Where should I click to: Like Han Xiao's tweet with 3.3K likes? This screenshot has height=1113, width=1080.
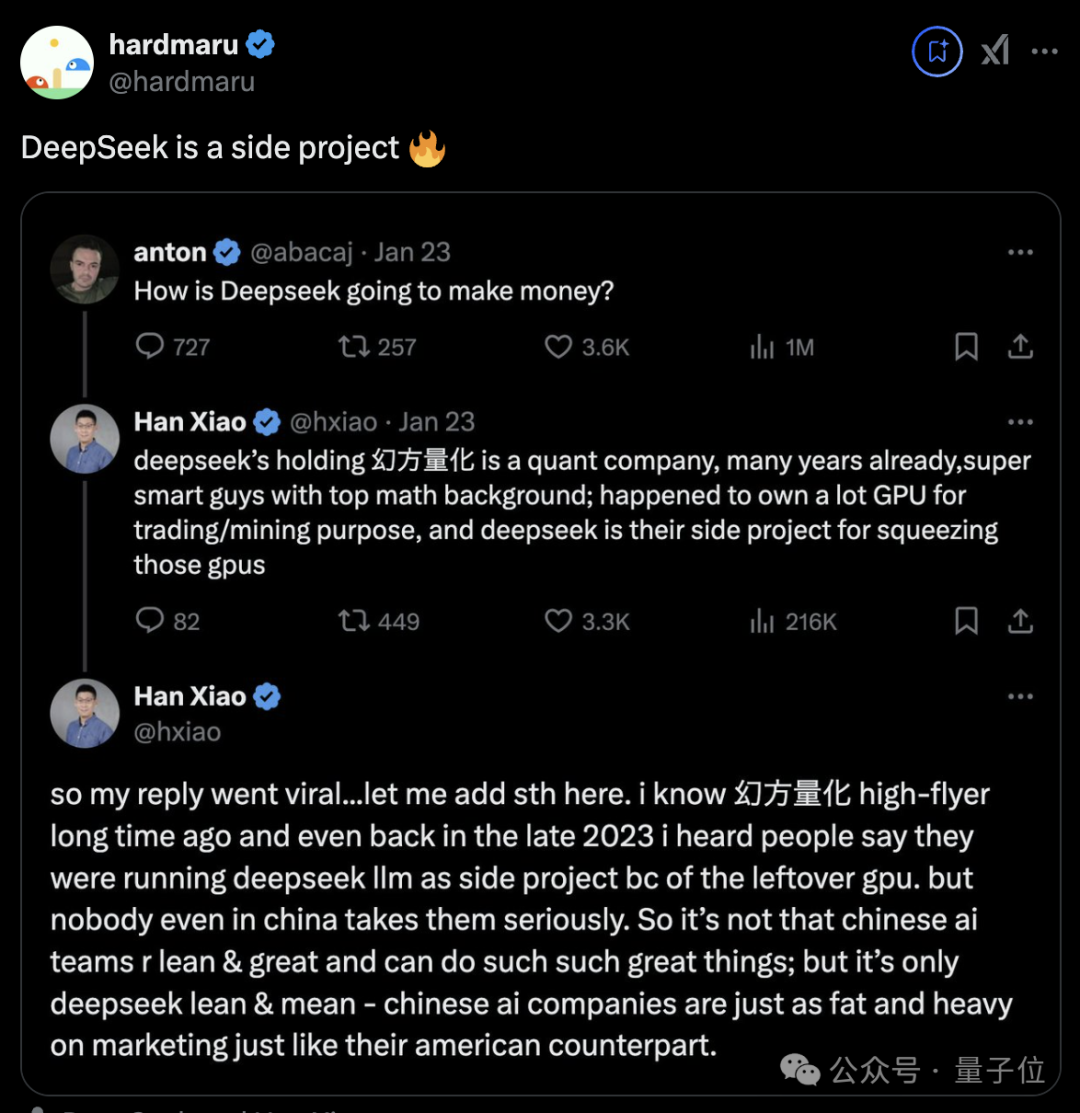click(x=558, y=621)
